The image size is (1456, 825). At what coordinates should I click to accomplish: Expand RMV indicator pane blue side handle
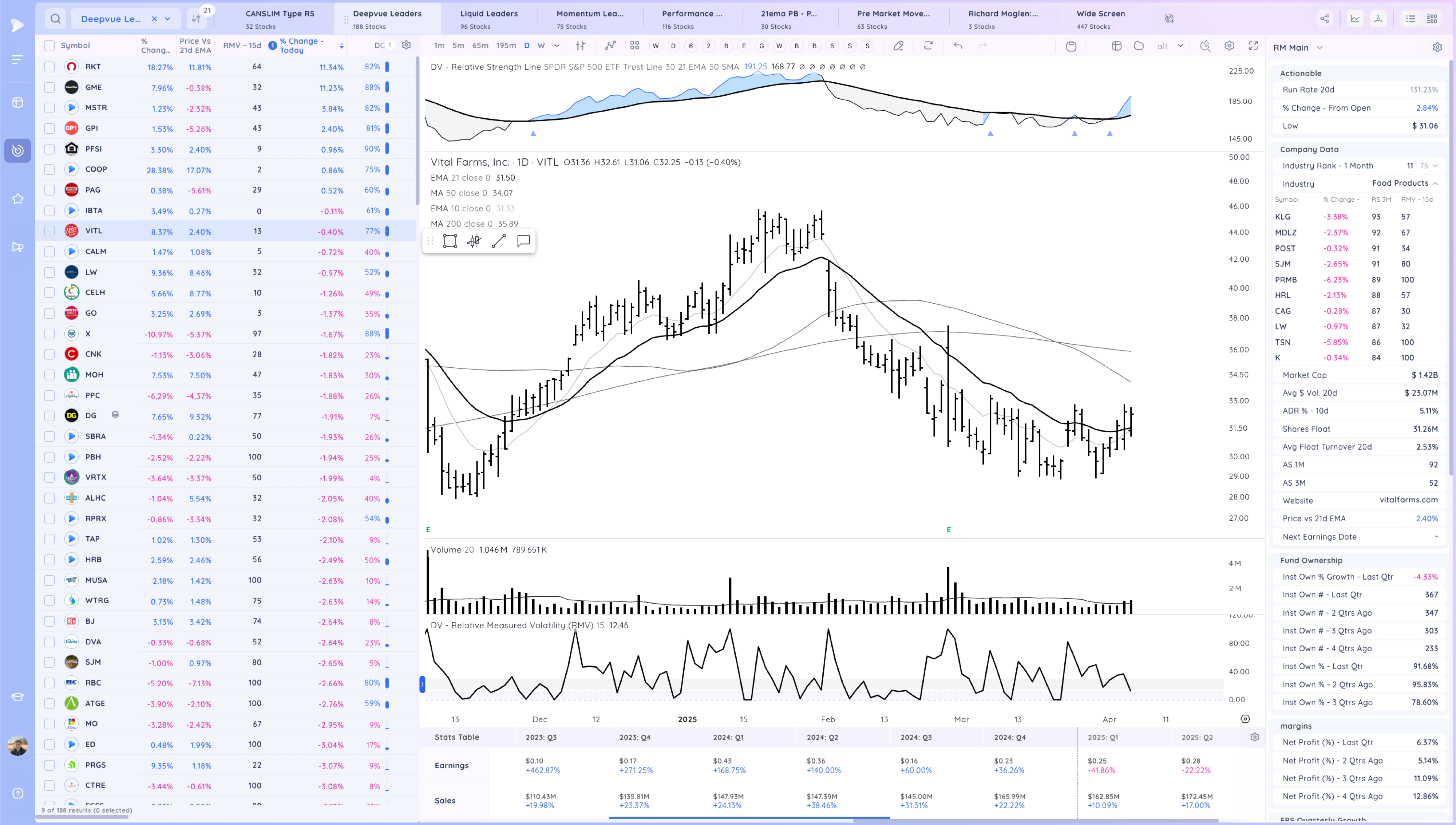point(422,684)
